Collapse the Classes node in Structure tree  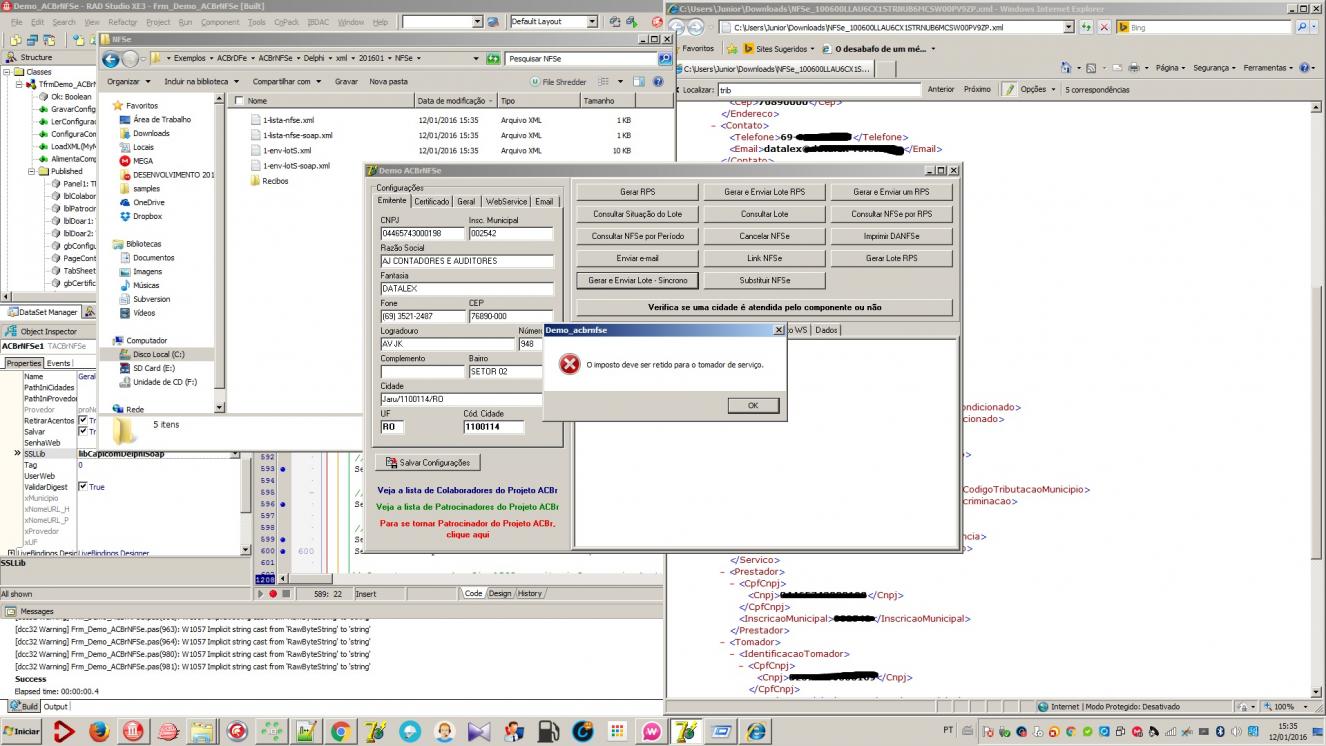(x=8, y=72)
